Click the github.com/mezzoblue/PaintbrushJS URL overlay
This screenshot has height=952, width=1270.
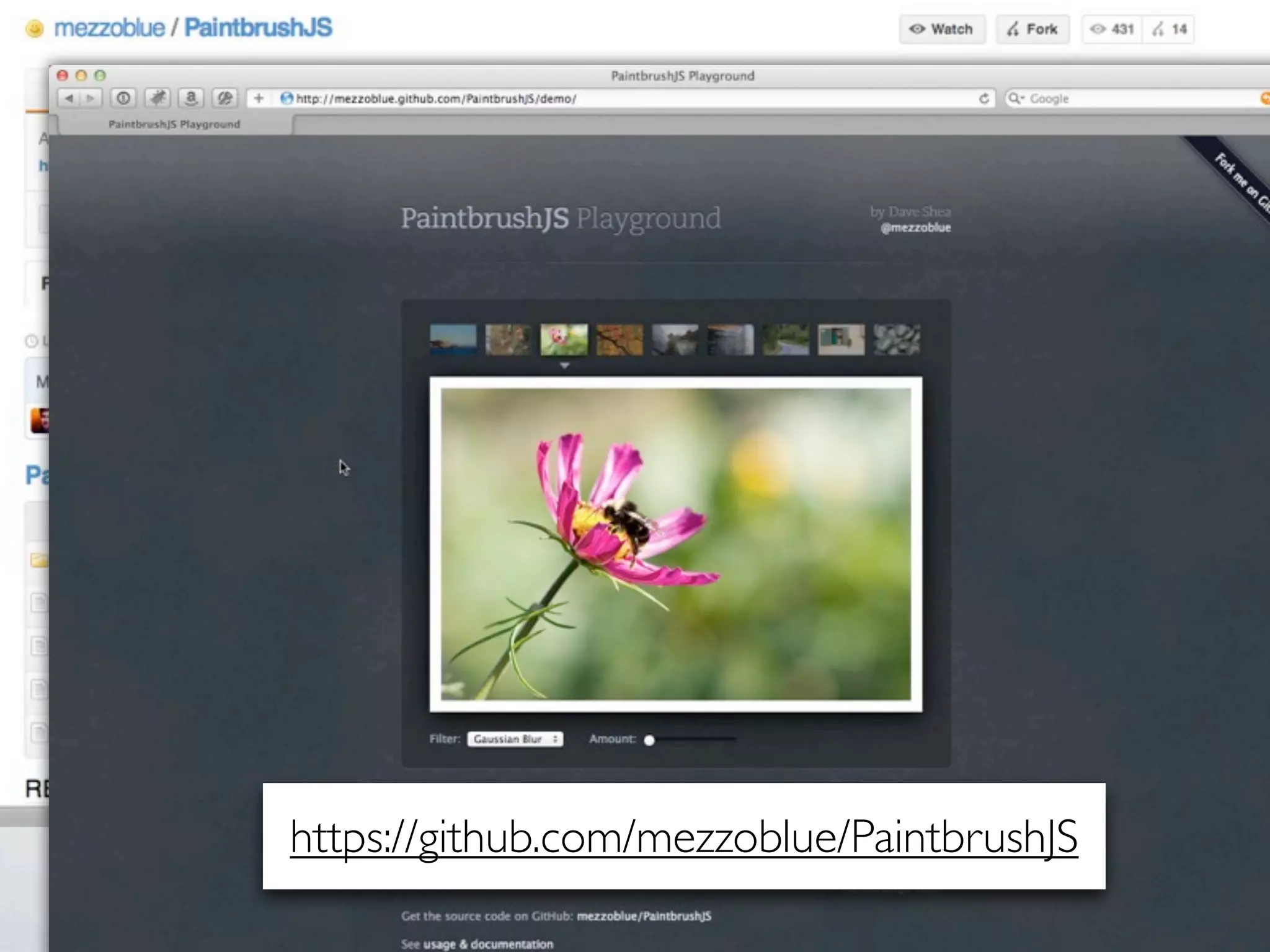pyautogui.click(x=684, y=837)
